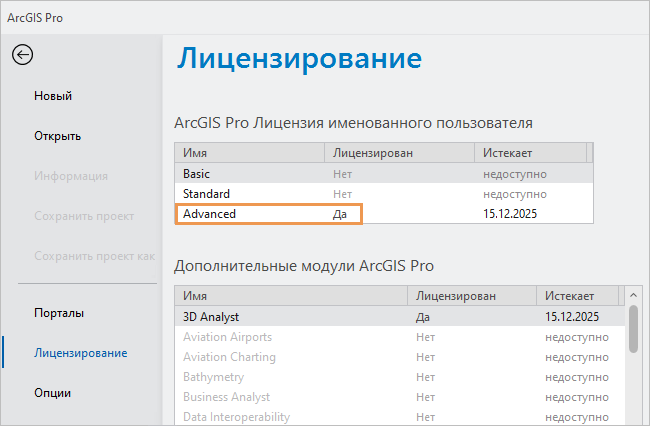
Task: Select the Bathymetry extension row
Action: coord(400,377)
